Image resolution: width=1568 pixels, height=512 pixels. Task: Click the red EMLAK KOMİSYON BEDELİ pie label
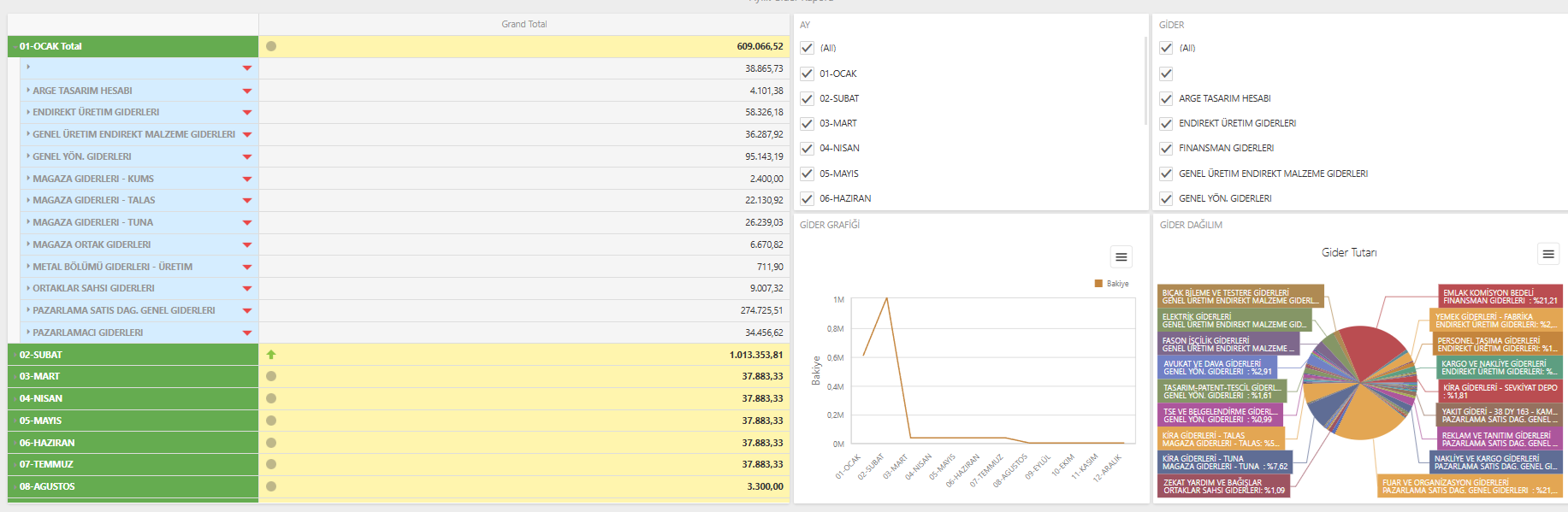coord(1500,297)
